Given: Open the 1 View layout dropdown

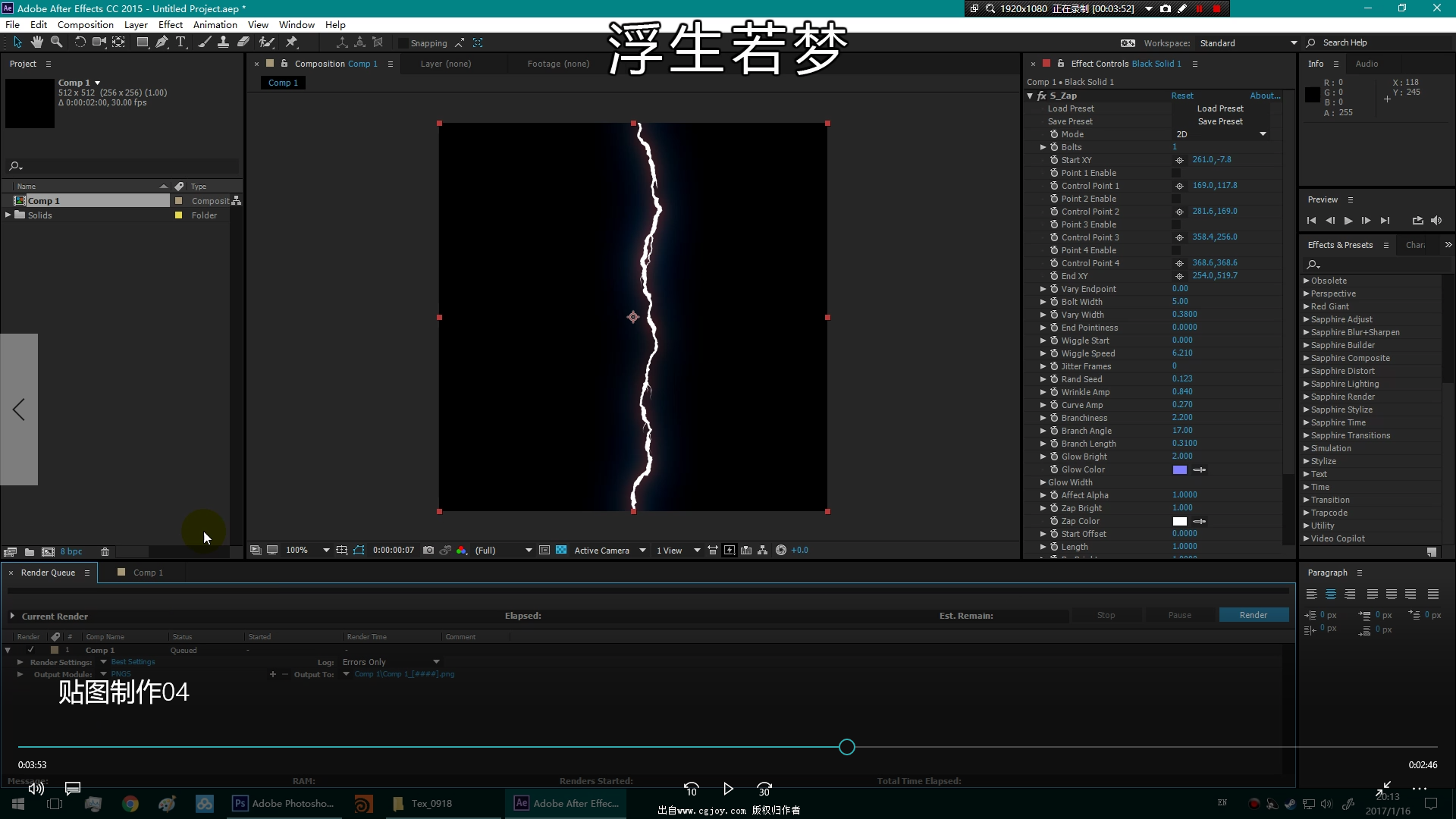Looking at the screenshot, I should [678, 551].
